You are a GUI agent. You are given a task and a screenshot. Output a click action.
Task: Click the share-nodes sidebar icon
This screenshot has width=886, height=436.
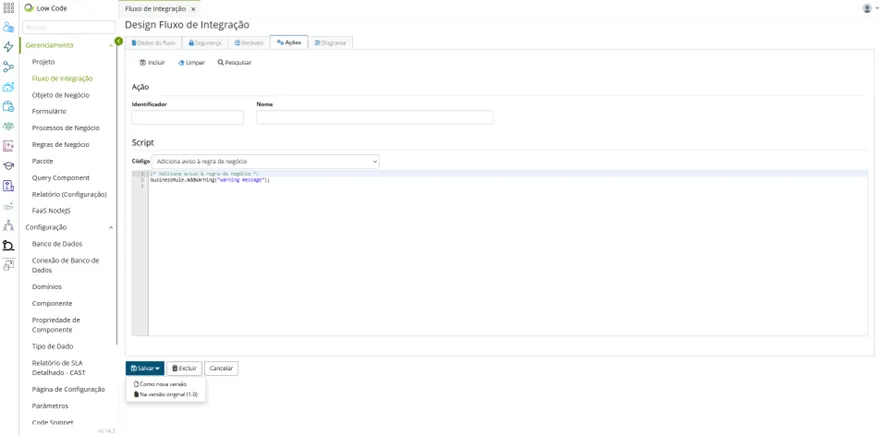[x=8, y=67]
